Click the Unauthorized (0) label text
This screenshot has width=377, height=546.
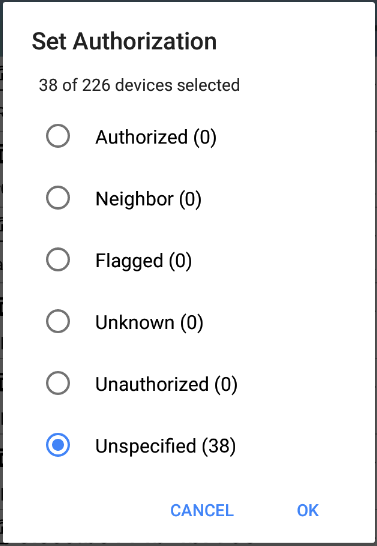pyautogui.click(x=166, y=384)
